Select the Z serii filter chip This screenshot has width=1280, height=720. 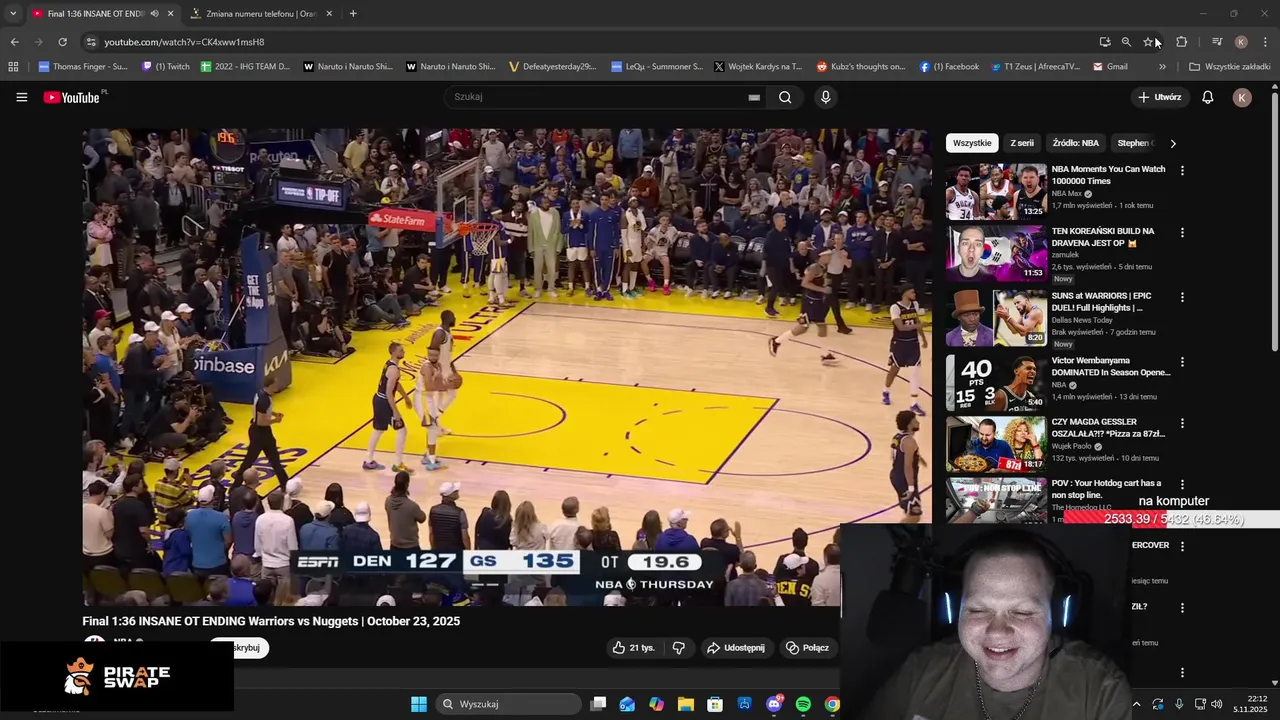(x=1022, y=143)
